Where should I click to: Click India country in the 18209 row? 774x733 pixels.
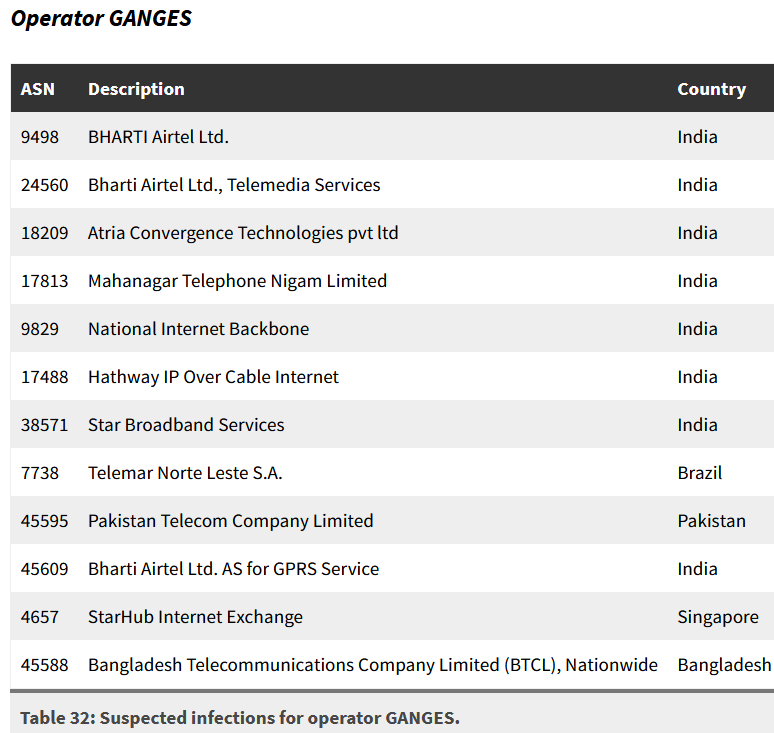[x=697, y=232]
